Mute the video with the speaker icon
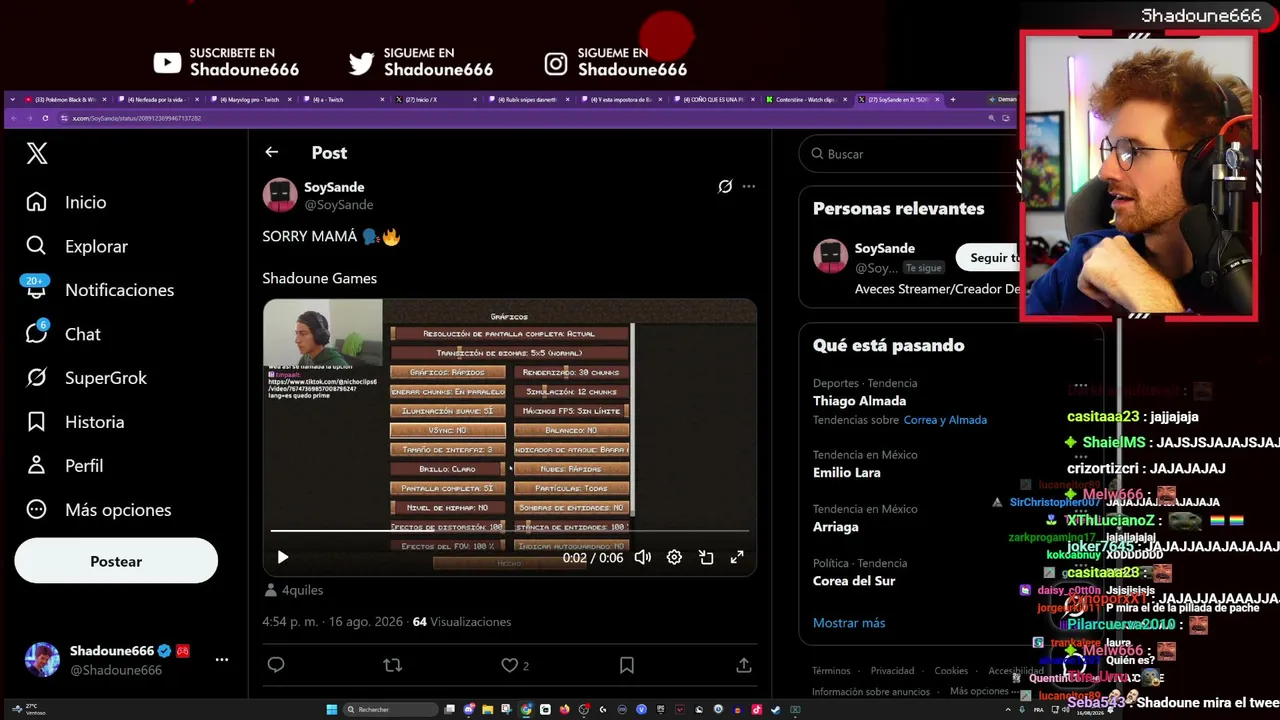This screenshot has height=720, width=1280. pyautogui.click(x=643, y=557)
